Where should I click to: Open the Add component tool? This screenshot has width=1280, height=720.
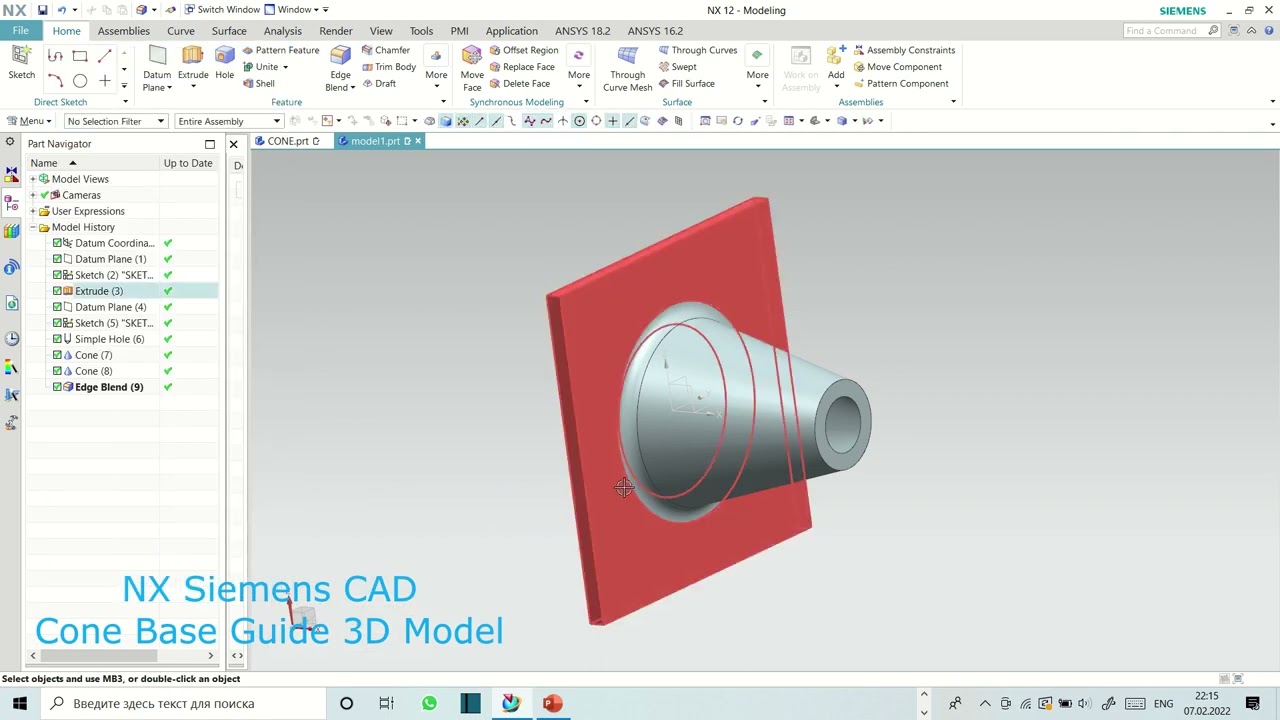[x=836, y=63]
